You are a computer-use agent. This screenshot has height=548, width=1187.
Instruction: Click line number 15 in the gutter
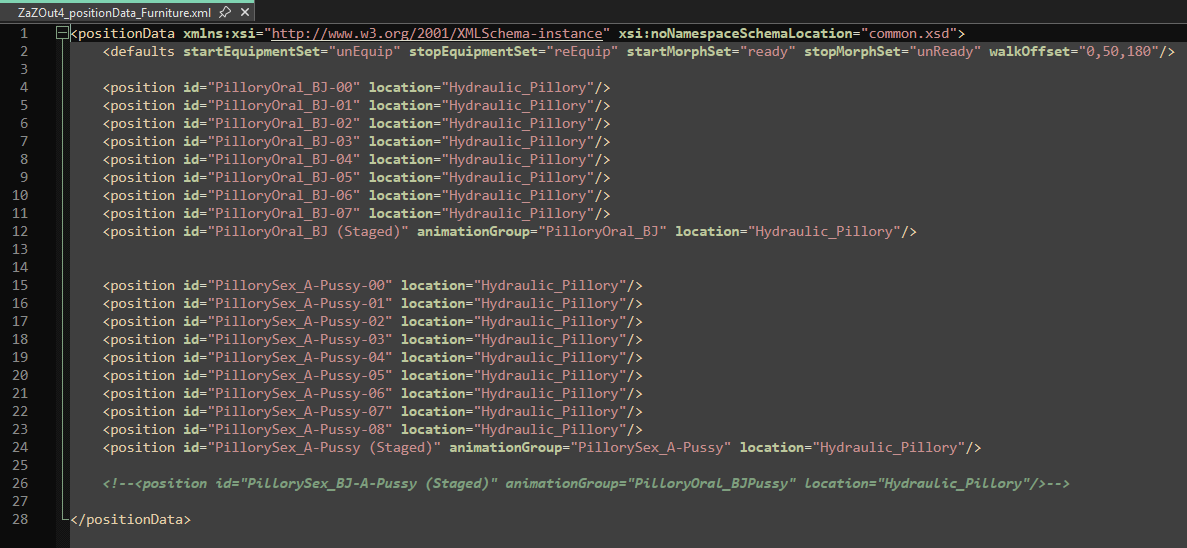coord(20,285)
